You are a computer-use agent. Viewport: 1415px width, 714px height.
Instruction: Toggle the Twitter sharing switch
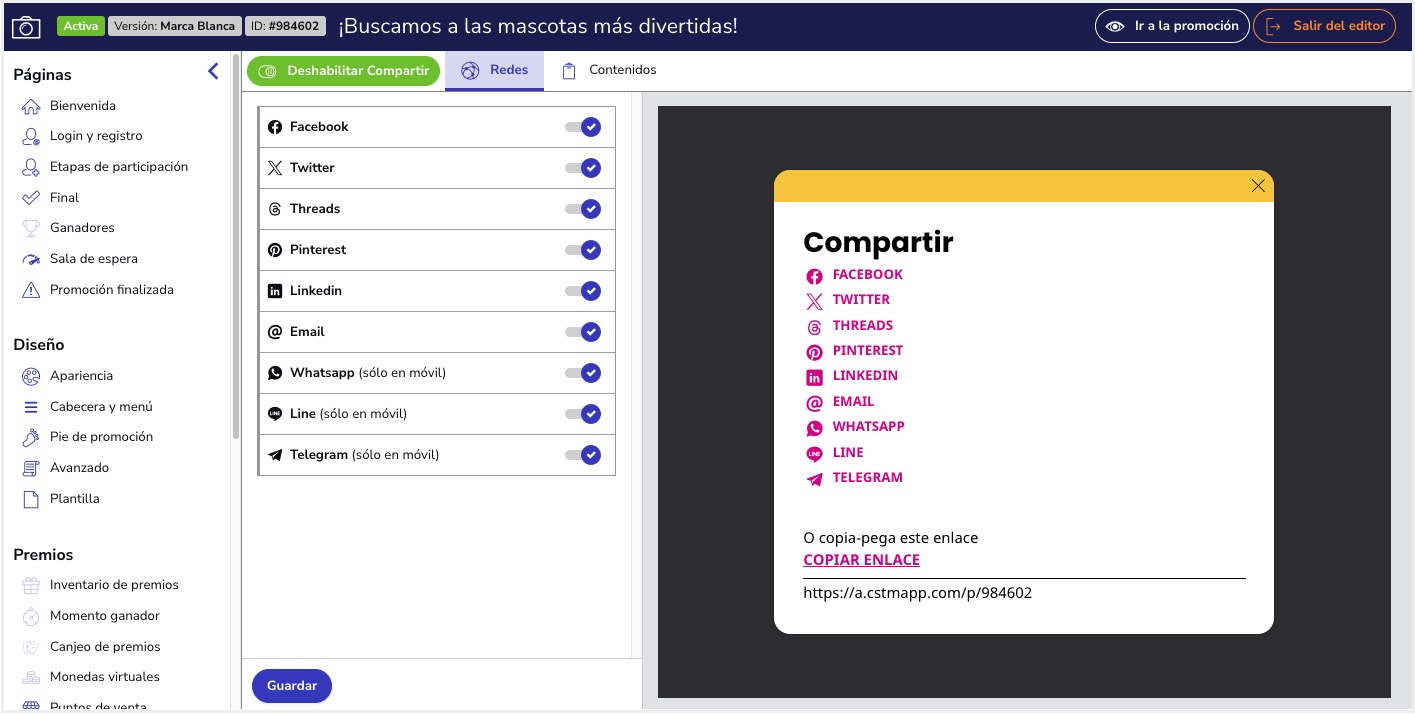[583, 168]
